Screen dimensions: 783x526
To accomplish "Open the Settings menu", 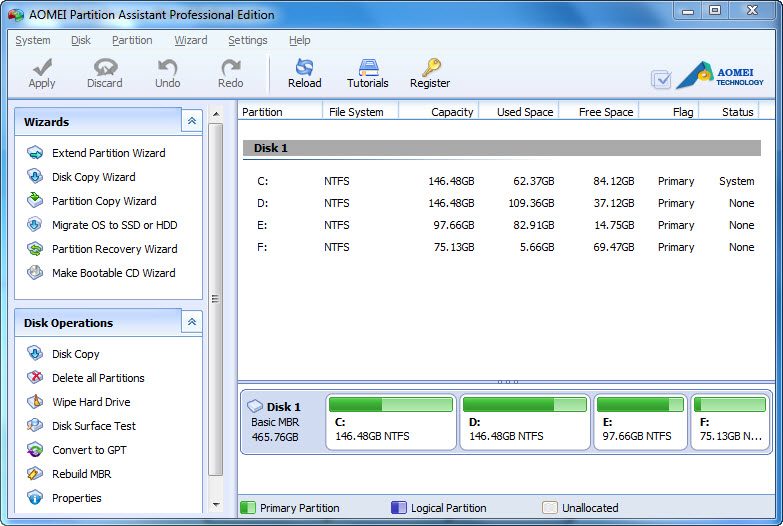I will (248, 40).
